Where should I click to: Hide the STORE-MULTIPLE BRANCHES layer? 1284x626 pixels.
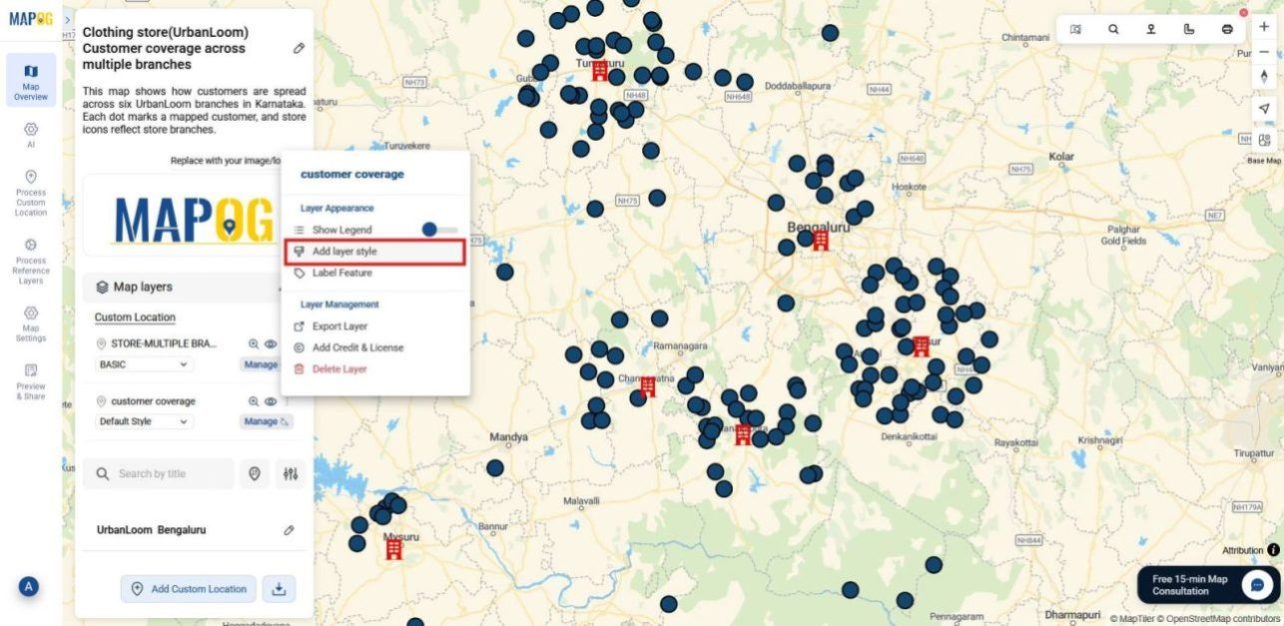270,344
